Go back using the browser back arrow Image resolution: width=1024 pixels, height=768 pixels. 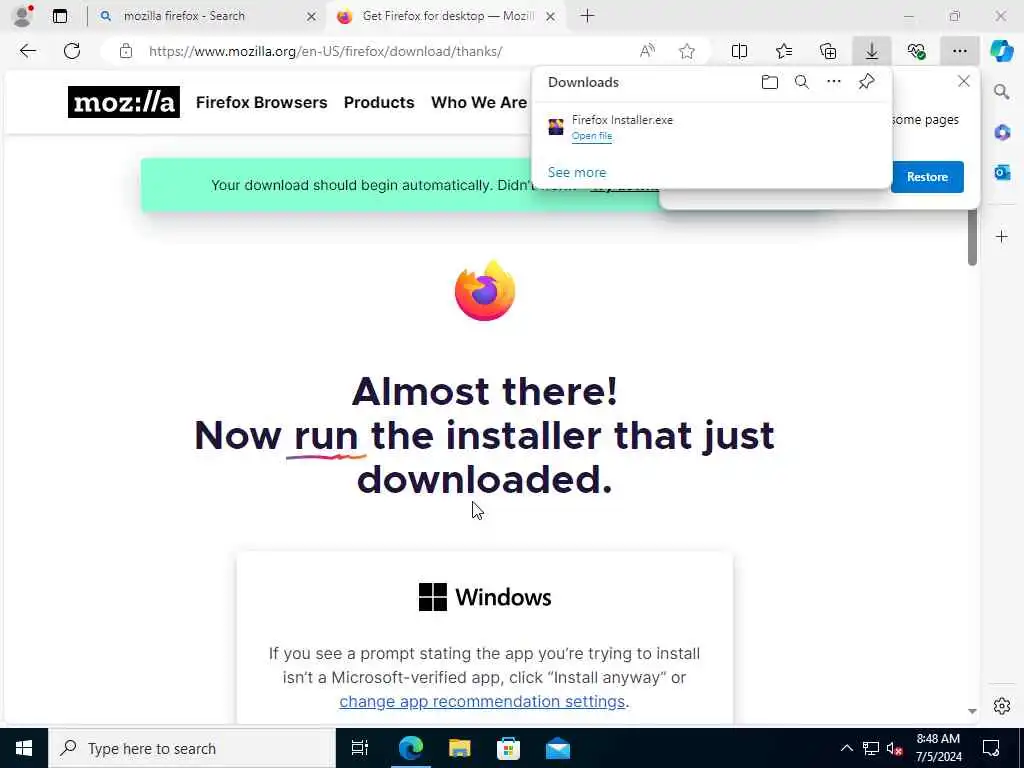[27, 51]
